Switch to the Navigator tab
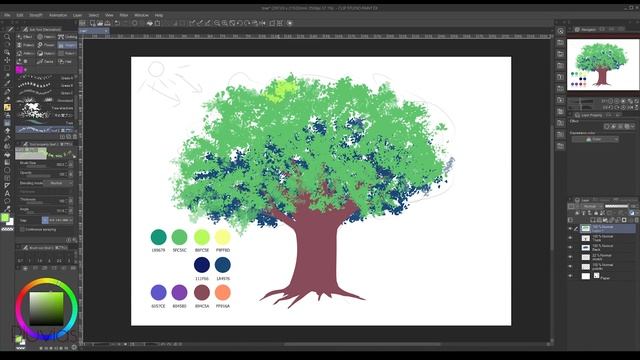 pyautogui.click(x=585, y=30)
